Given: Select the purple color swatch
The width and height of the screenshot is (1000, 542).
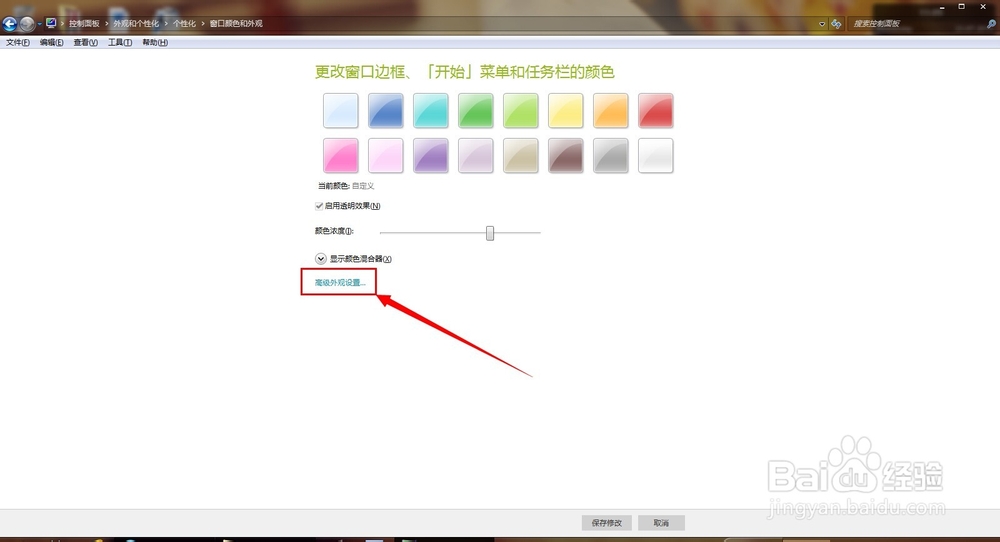Looking at the screenshot, I should (x=430, y=156).
